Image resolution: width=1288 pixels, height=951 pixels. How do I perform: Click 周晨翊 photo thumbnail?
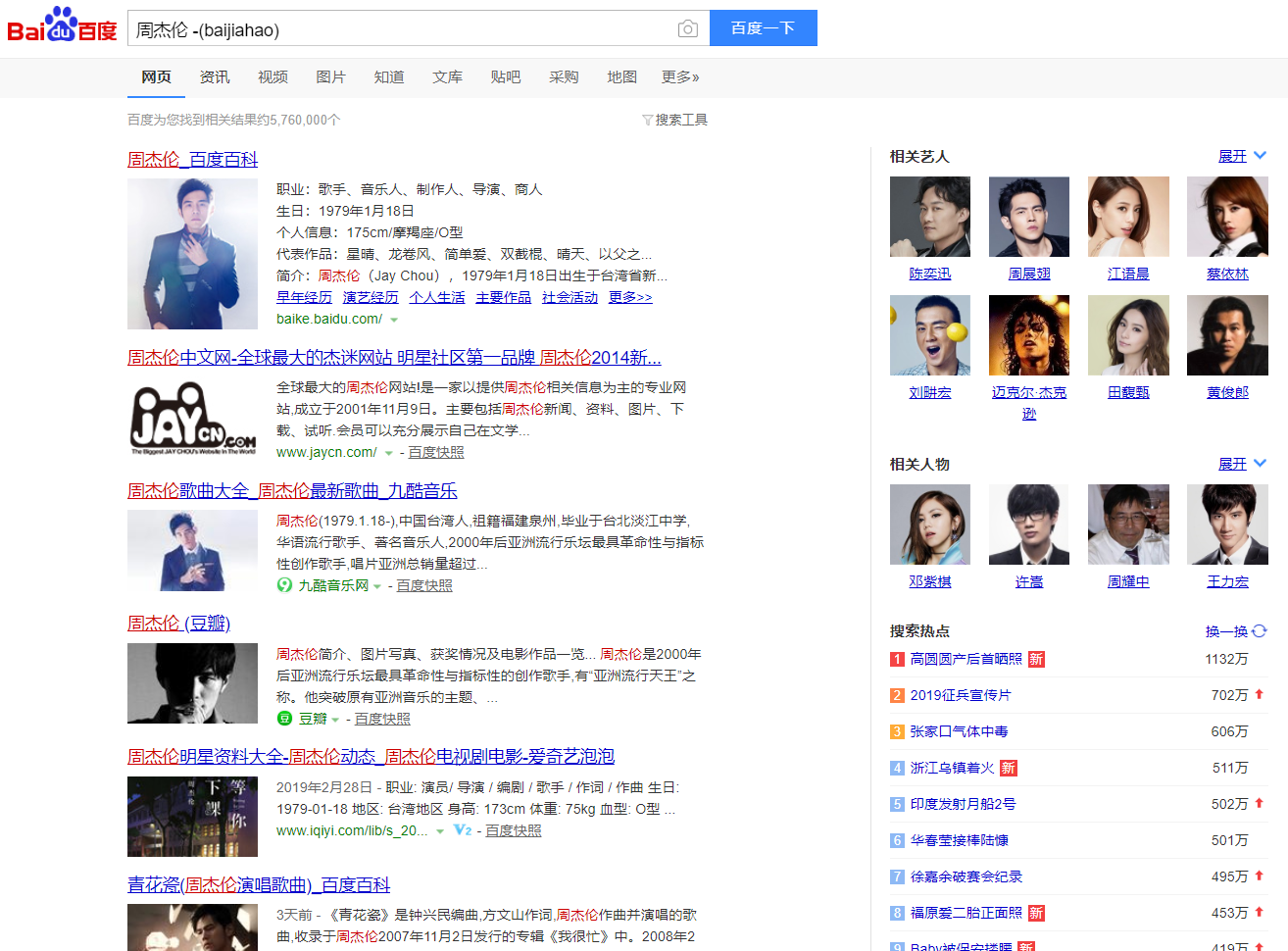(x=1029, y=217)
